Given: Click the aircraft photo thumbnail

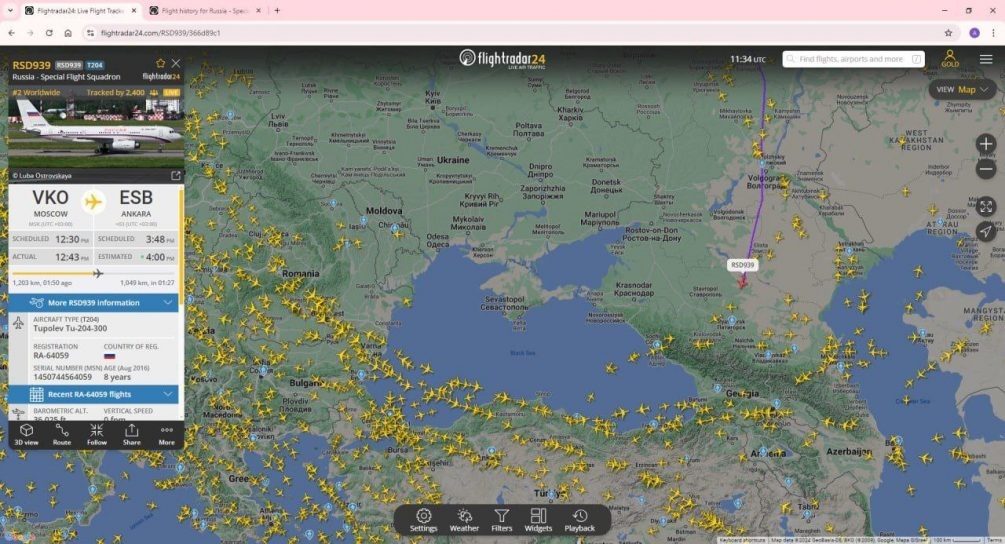Looking at the screenshot, I should [96, 133].
